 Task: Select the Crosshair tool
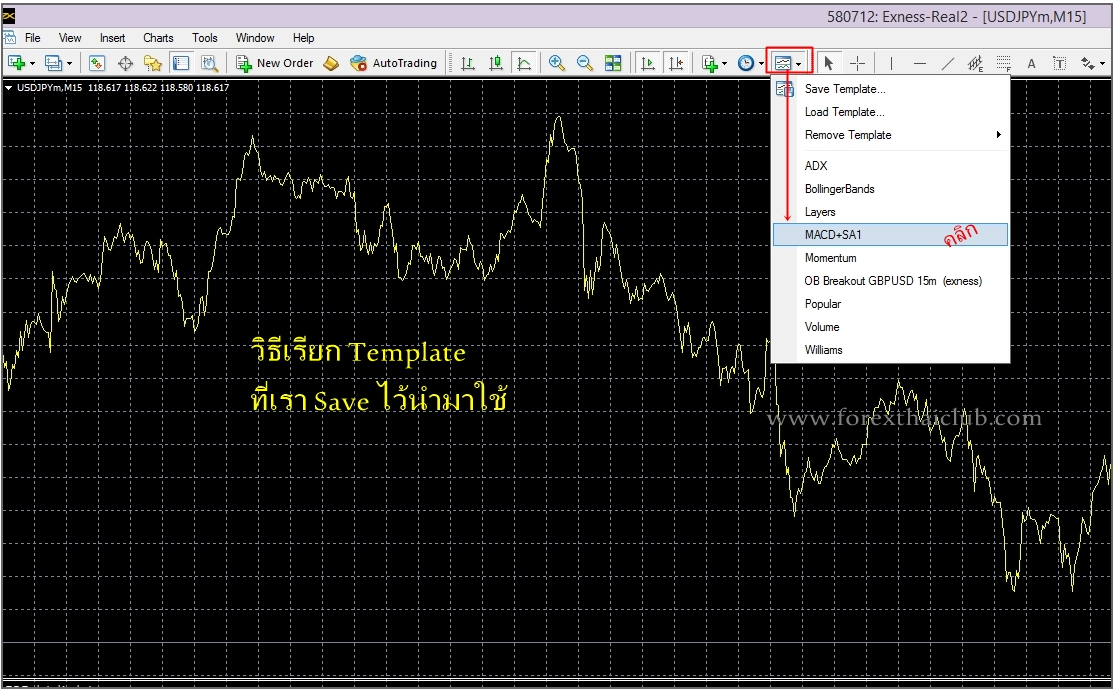858,63
